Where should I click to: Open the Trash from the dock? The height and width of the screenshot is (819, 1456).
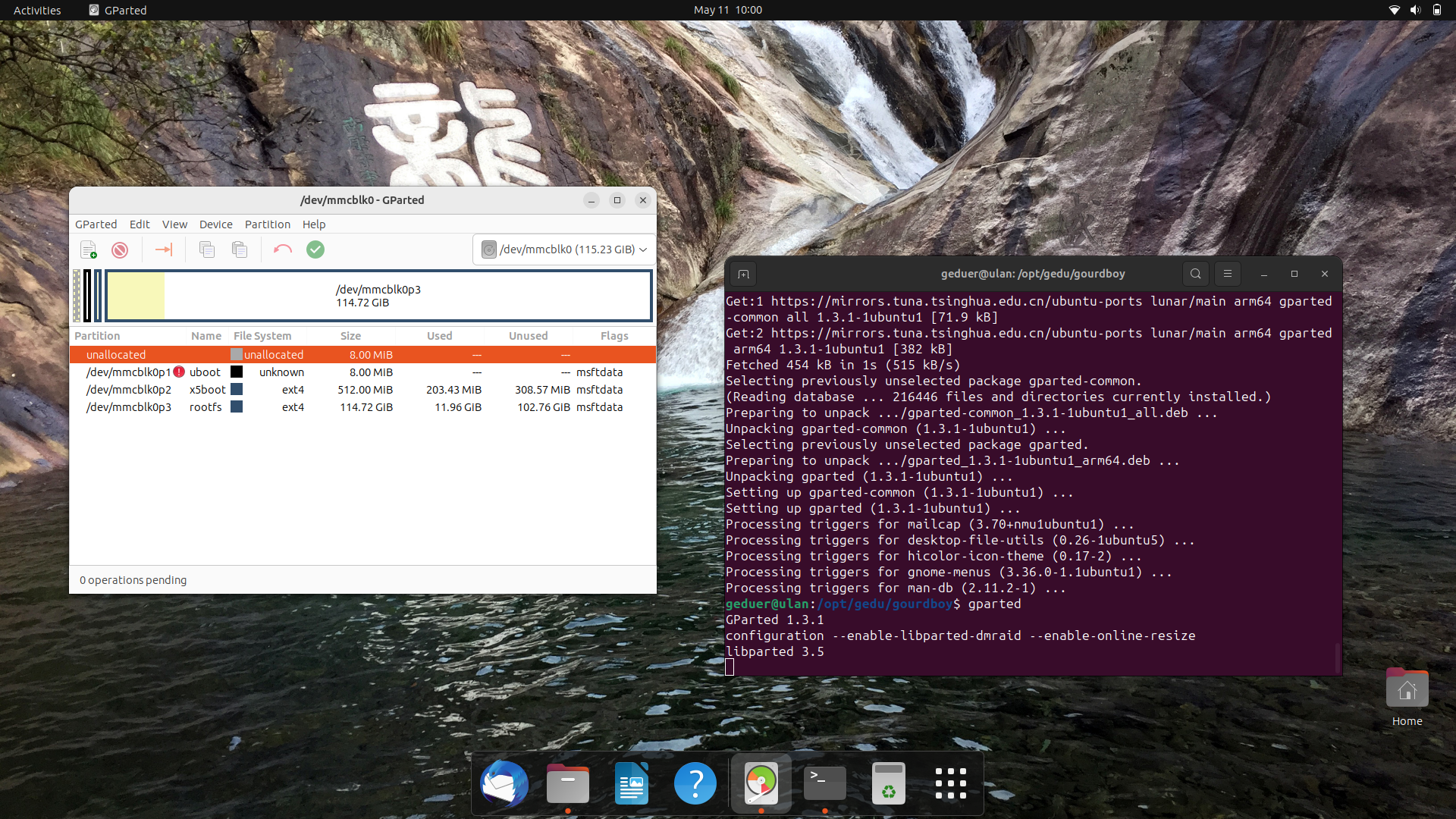pyautogui.click(x=889, y=784)
